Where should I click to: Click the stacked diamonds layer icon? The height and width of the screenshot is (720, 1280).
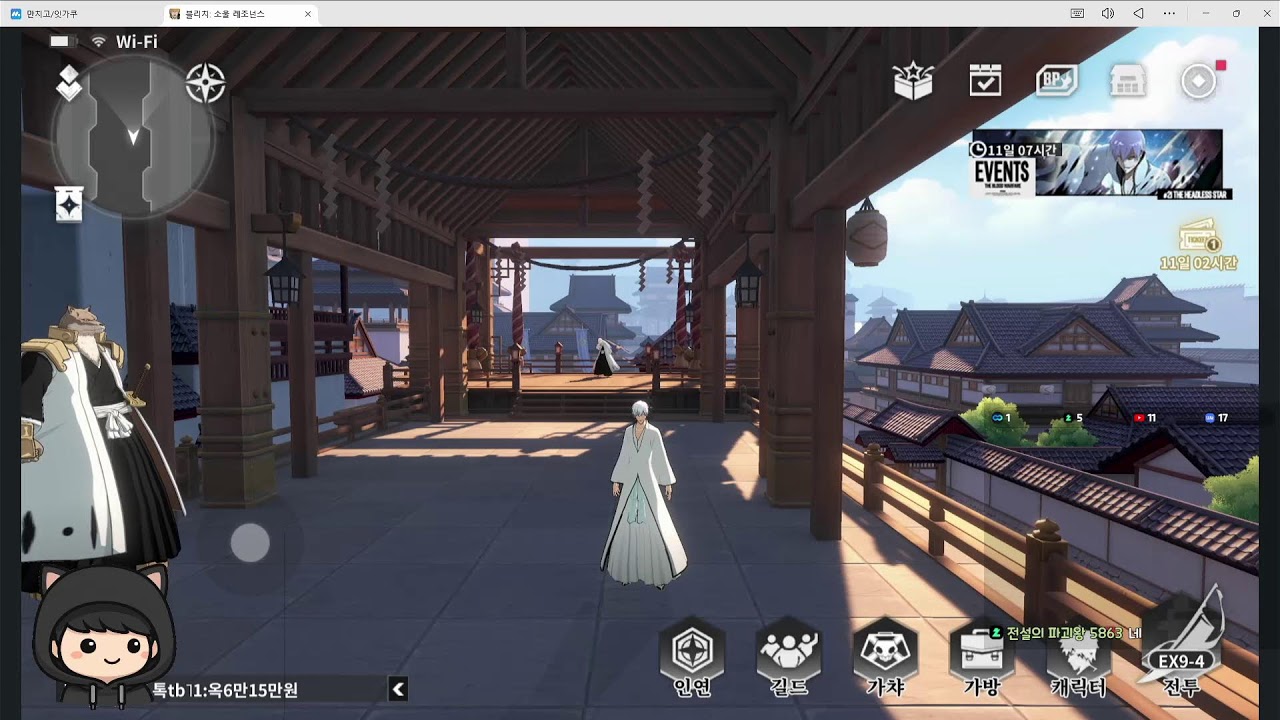pyautogui.click(x=68, y=83)
